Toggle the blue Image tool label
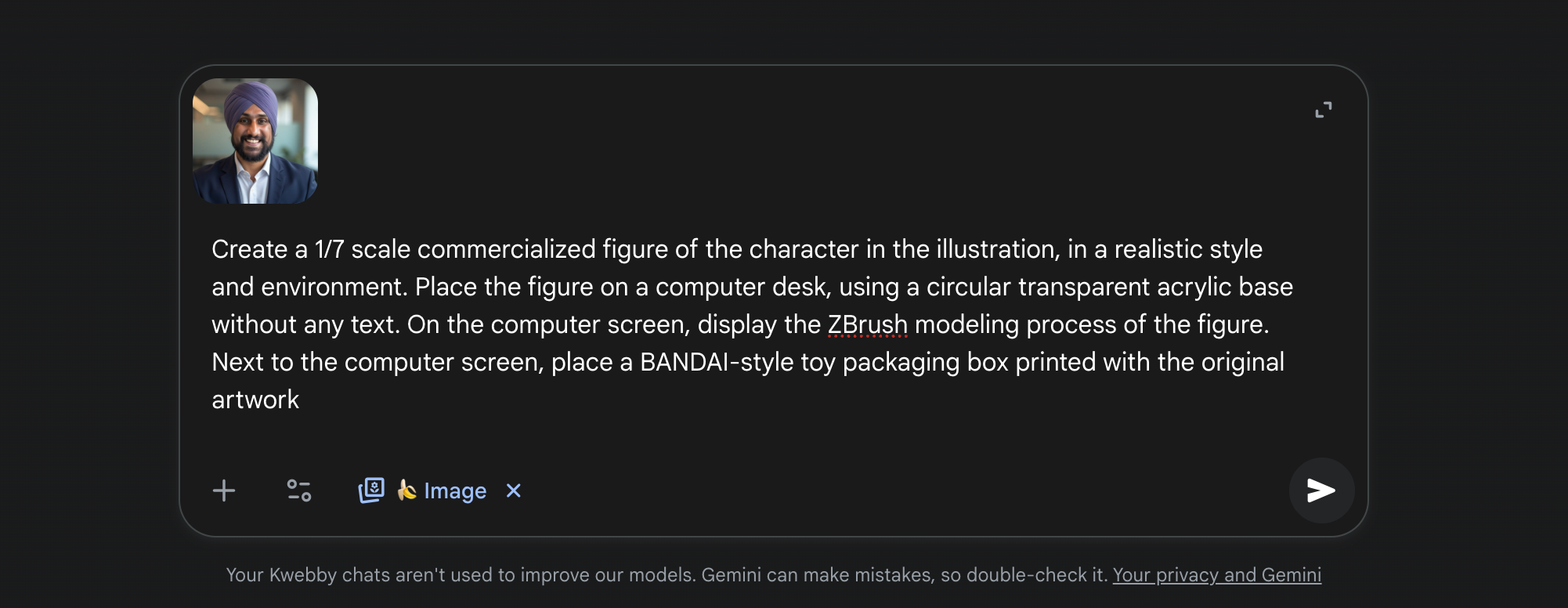The image size is (1568, 608). (455, 491)
